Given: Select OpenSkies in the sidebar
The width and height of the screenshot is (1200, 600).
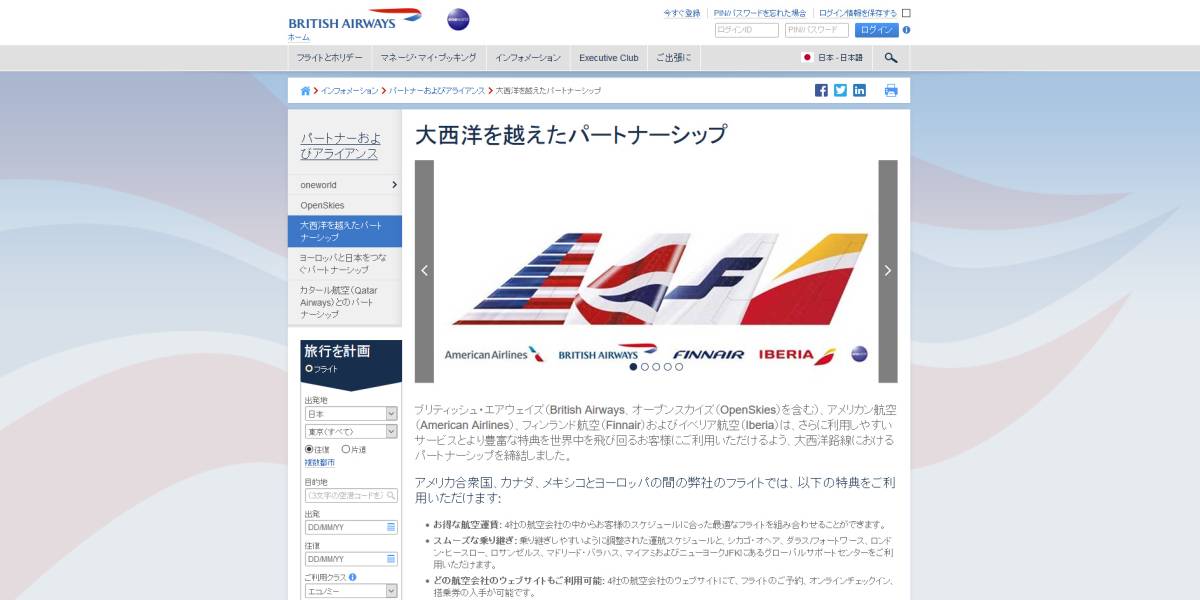Looking at the screenshot, I should [345, 205].
